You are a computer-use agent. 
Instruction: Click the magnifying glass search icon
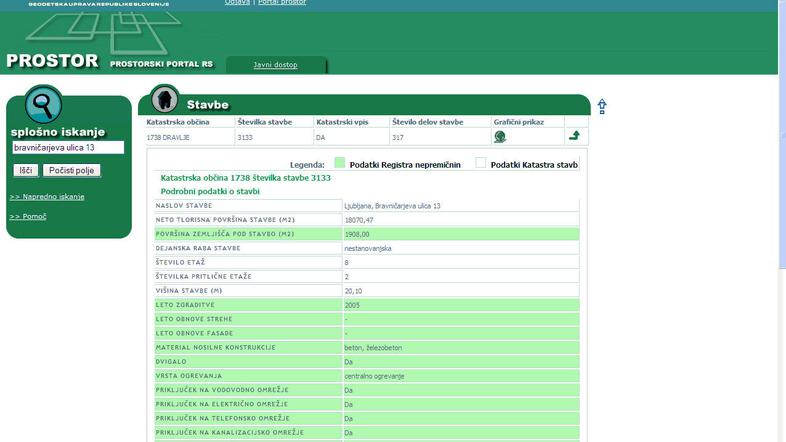click(x=42, y=104)
